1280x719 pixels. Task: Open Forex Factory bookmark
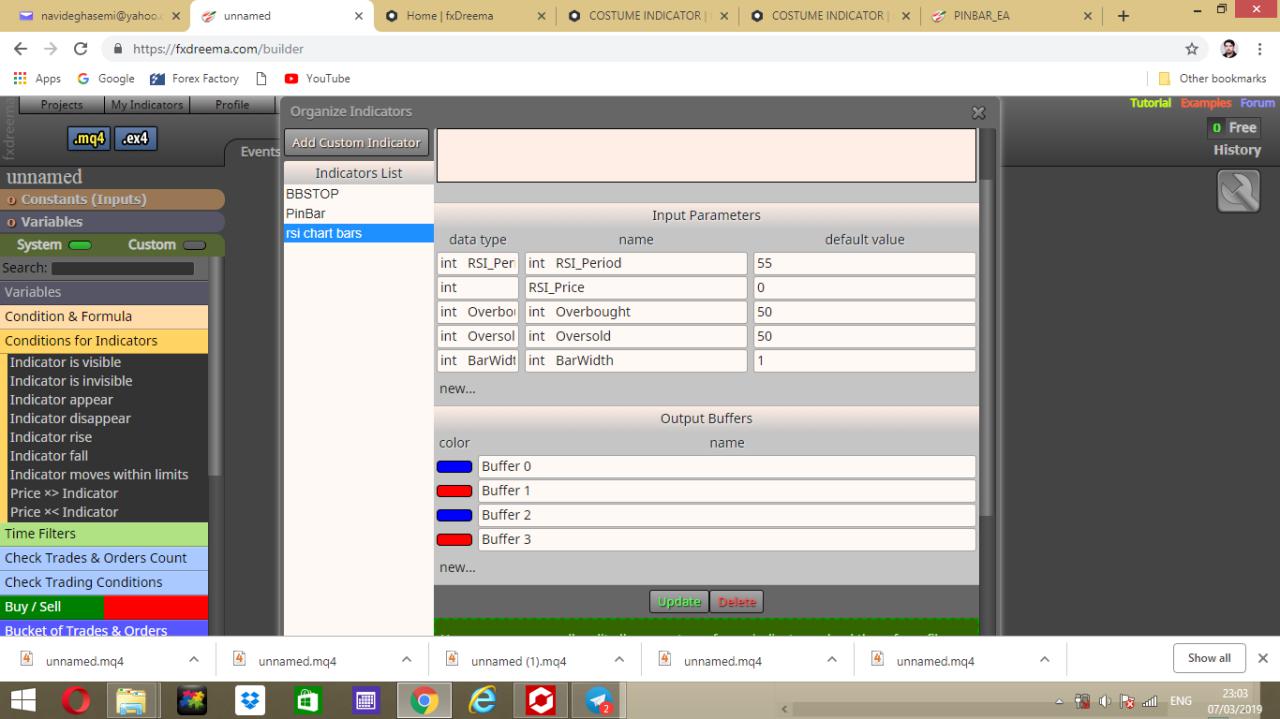click(194, 79)
